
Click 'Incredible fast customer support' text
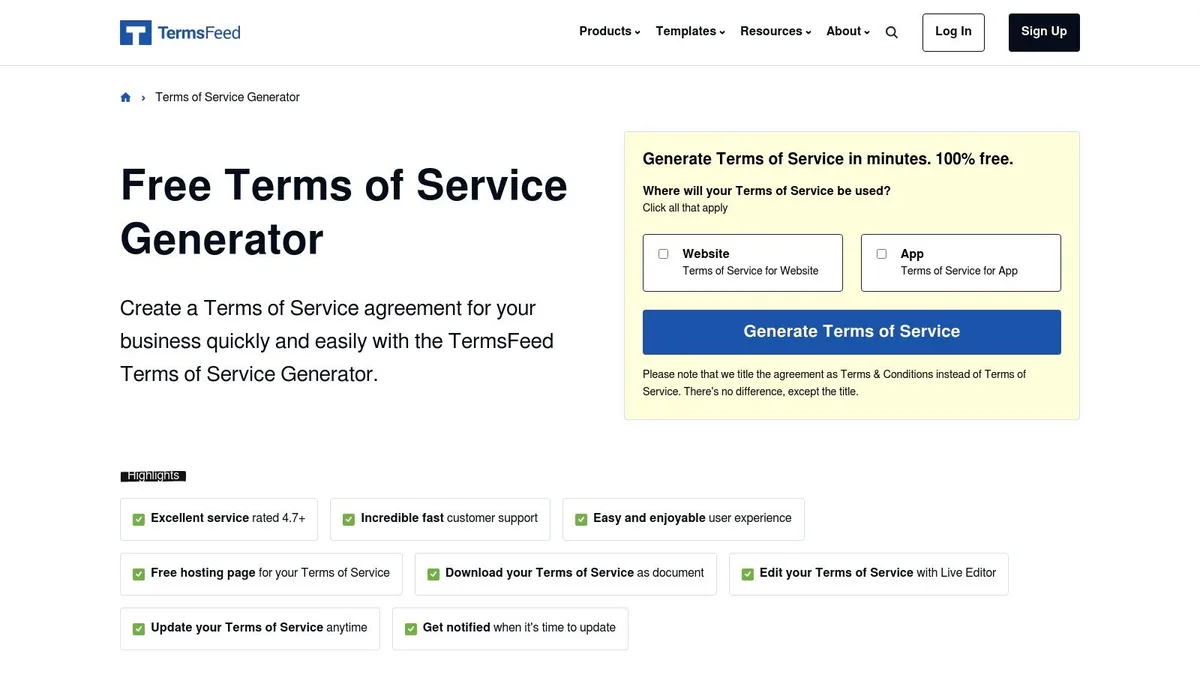(449, 518)
